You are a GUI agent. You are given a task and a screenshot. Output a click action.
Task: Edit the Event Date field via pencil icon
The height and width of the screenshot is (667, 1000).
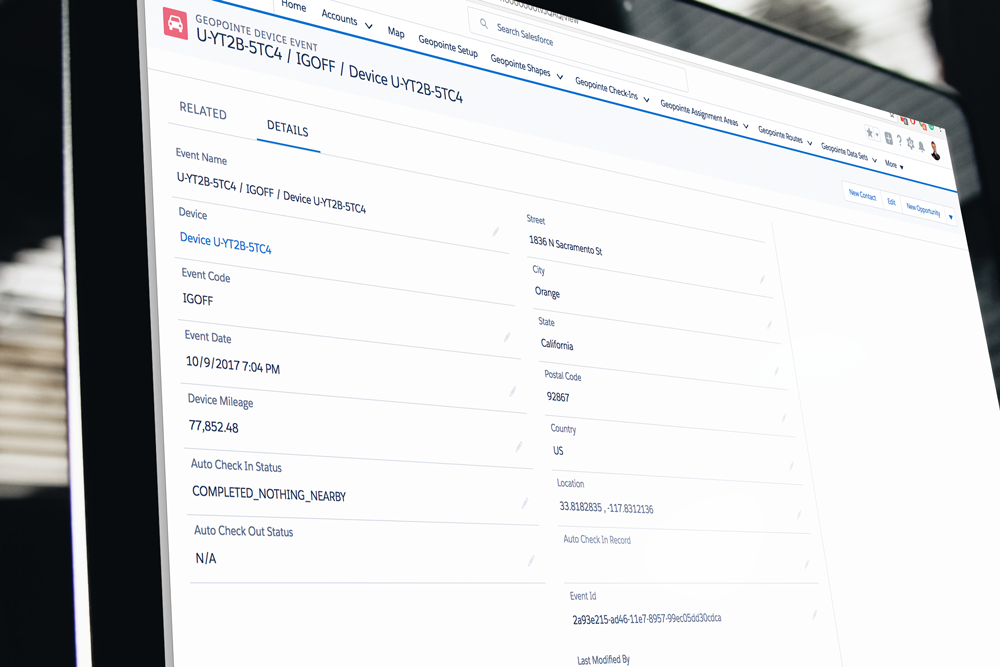point(513,391)
